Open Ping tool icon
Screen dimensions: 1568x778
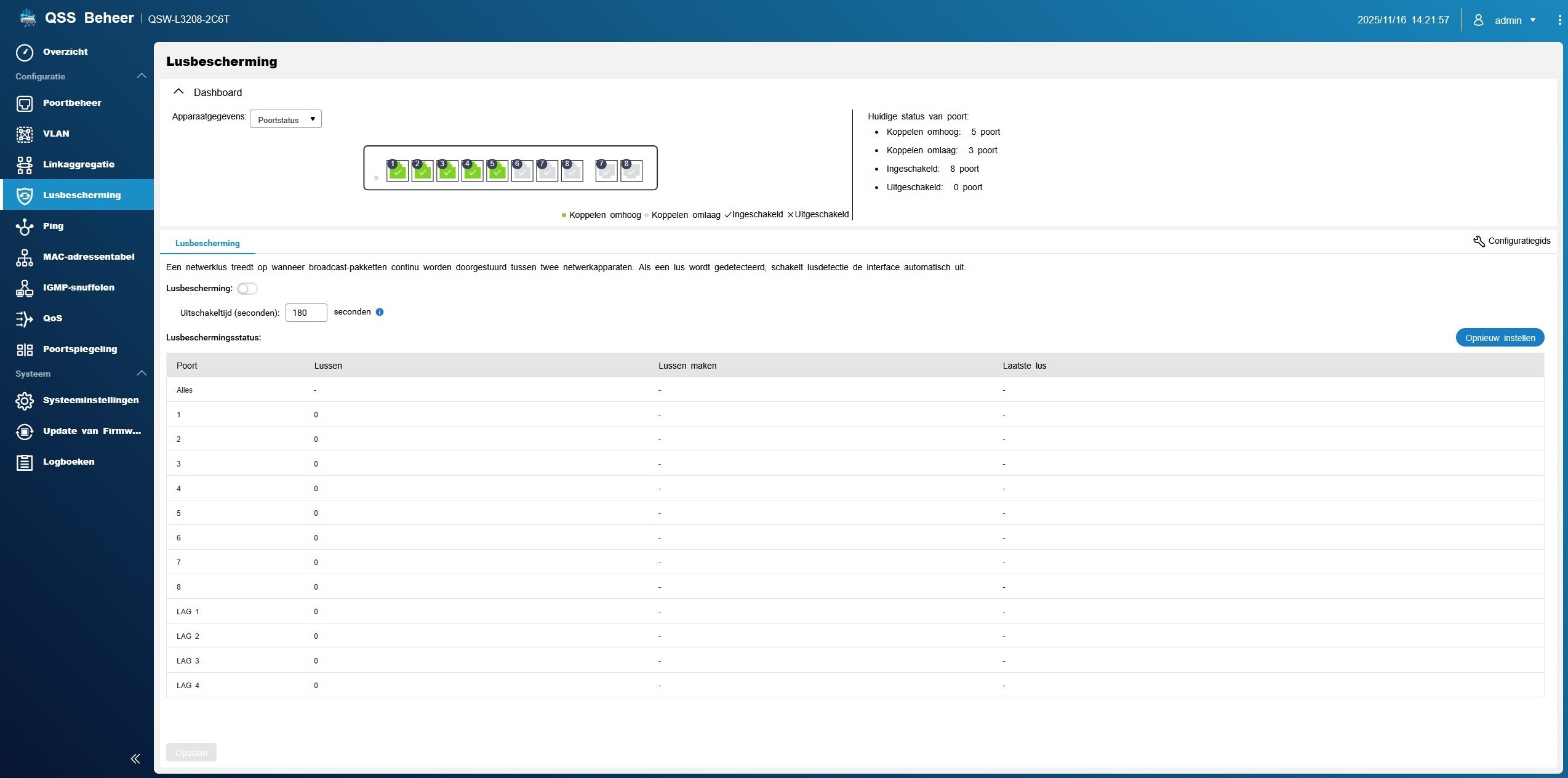[25, 226]
